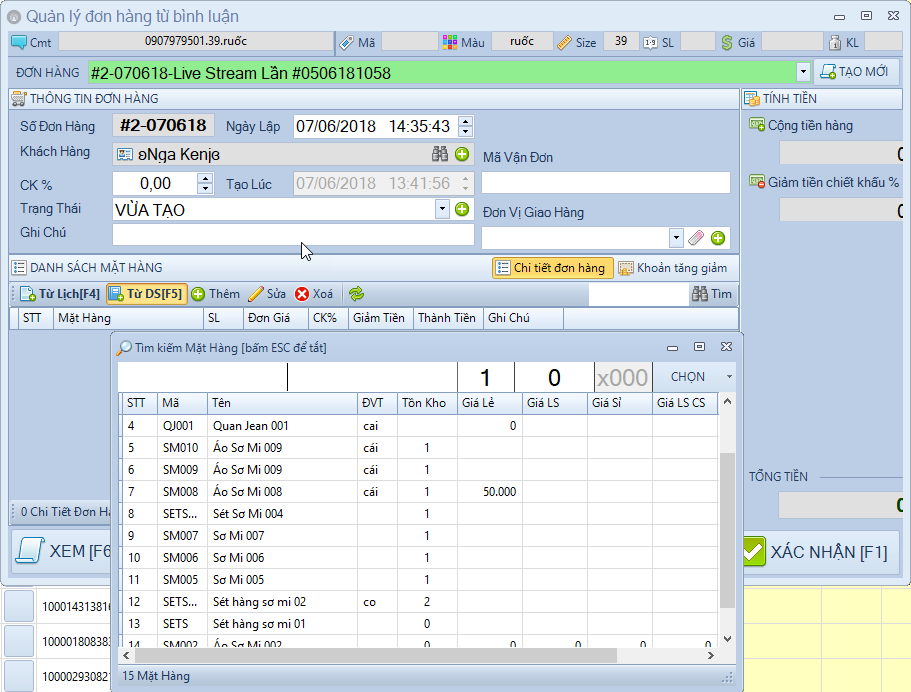Click the Cộng tiền hàng icon
911x692 pixels.
757,125
